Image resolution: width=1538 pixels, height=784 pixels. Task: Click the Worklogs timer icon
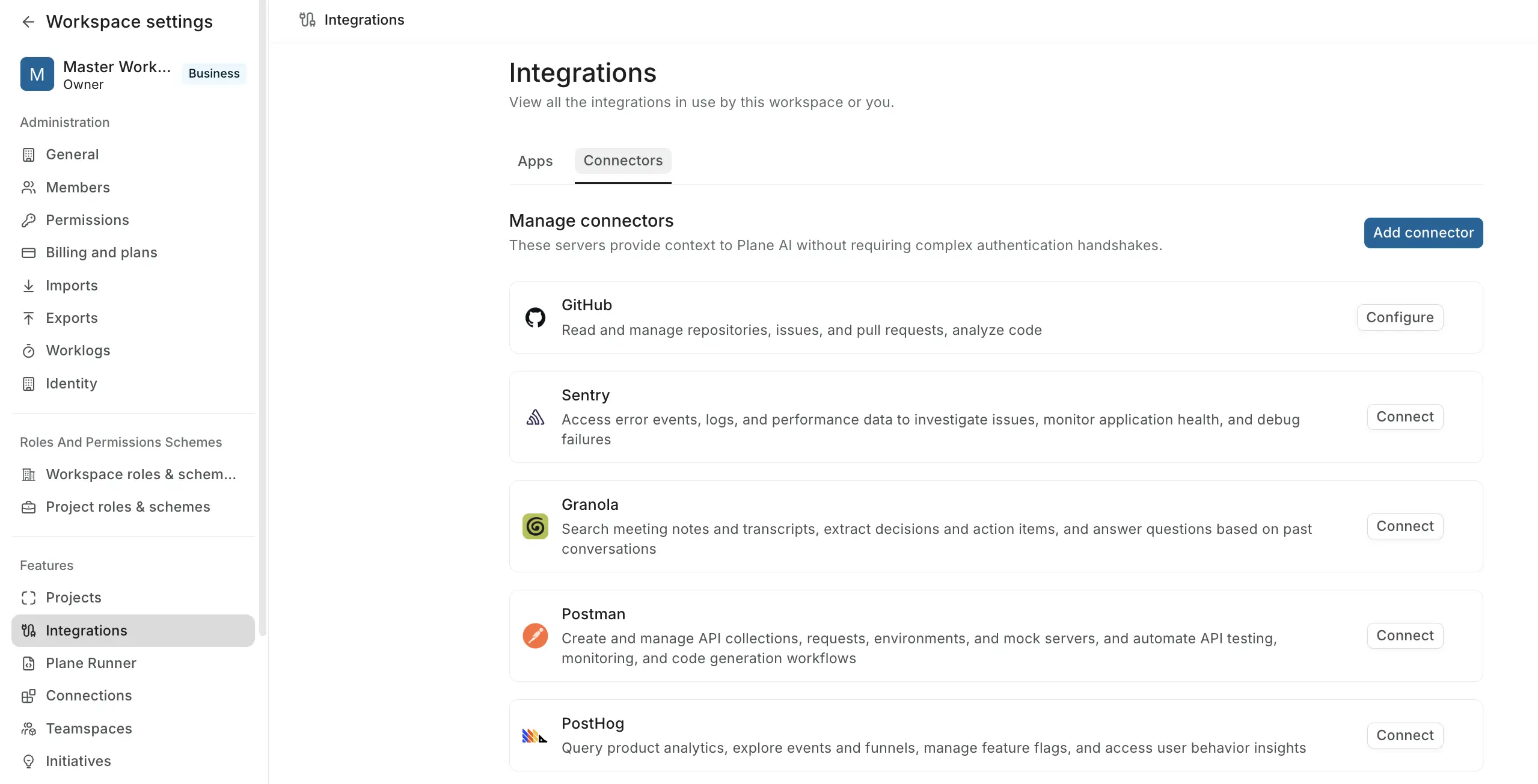coord(28,351)
